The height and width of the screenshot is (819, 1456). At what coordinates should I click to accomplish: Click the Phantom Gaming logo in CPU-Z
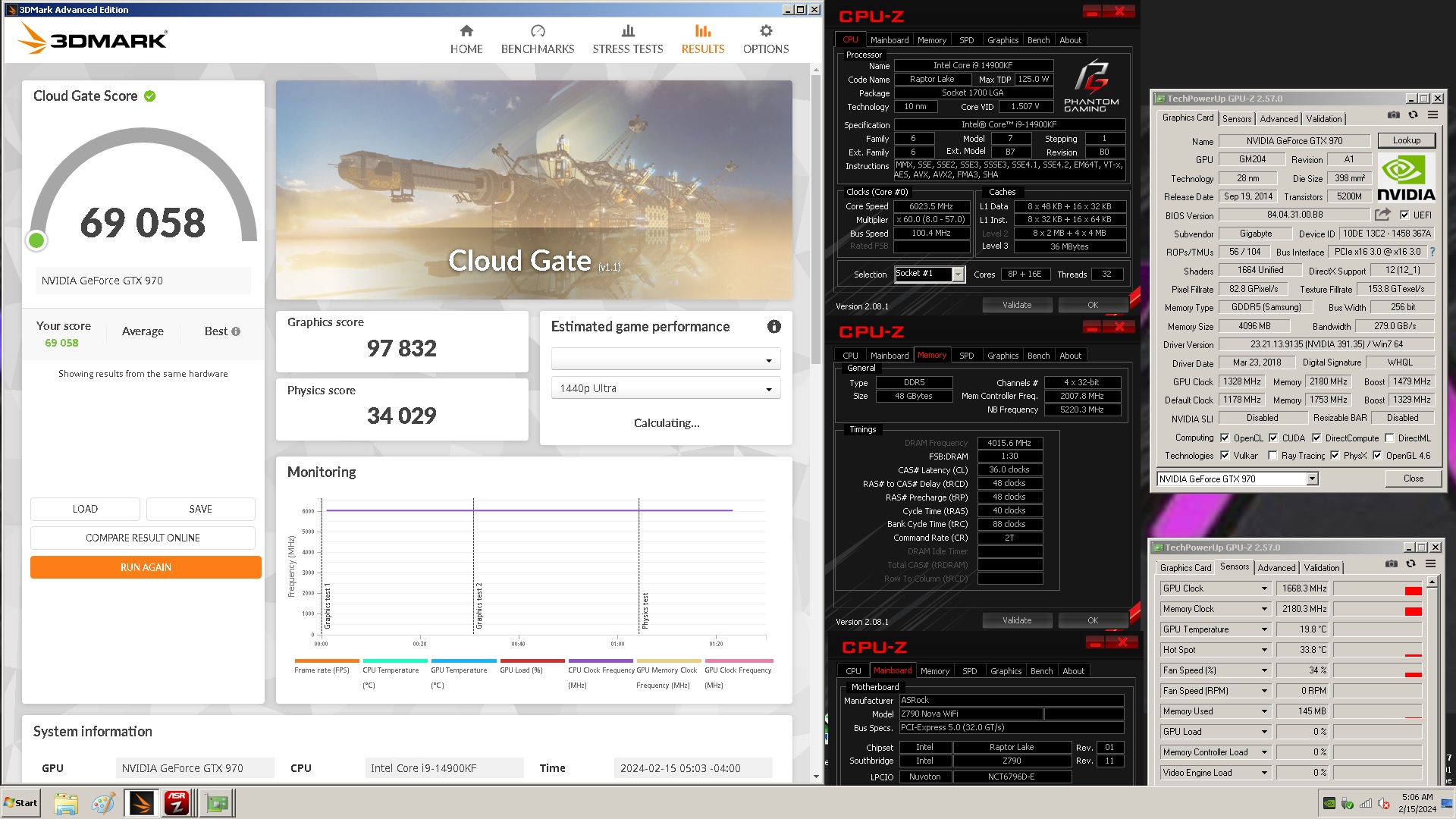coord(1091,86)
